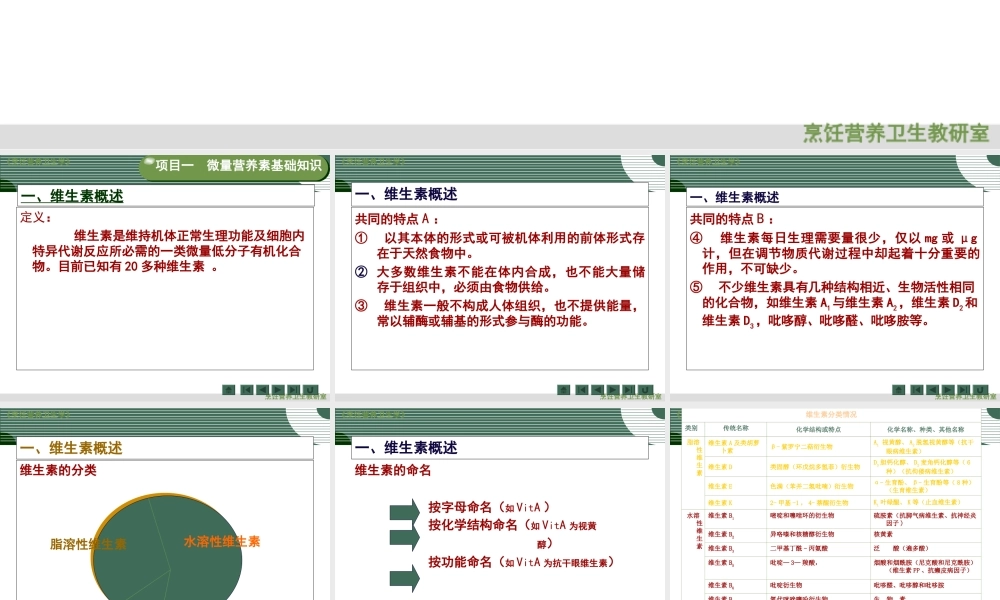Click the 一、维生素概述 heading on the definition slide
The image size is (1000, 600).
tap(73, 196)
